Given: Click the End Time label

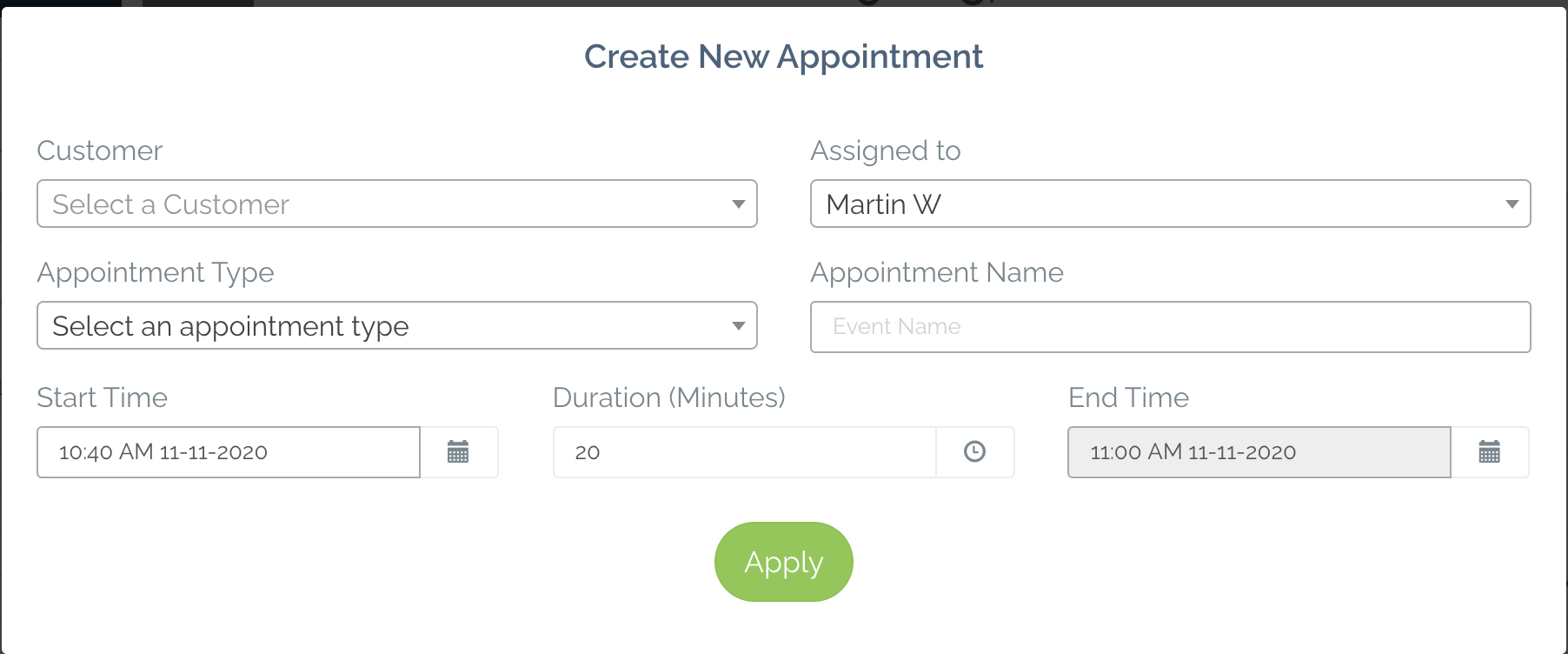Looking at the screenshot, I should click(1128, 397).
